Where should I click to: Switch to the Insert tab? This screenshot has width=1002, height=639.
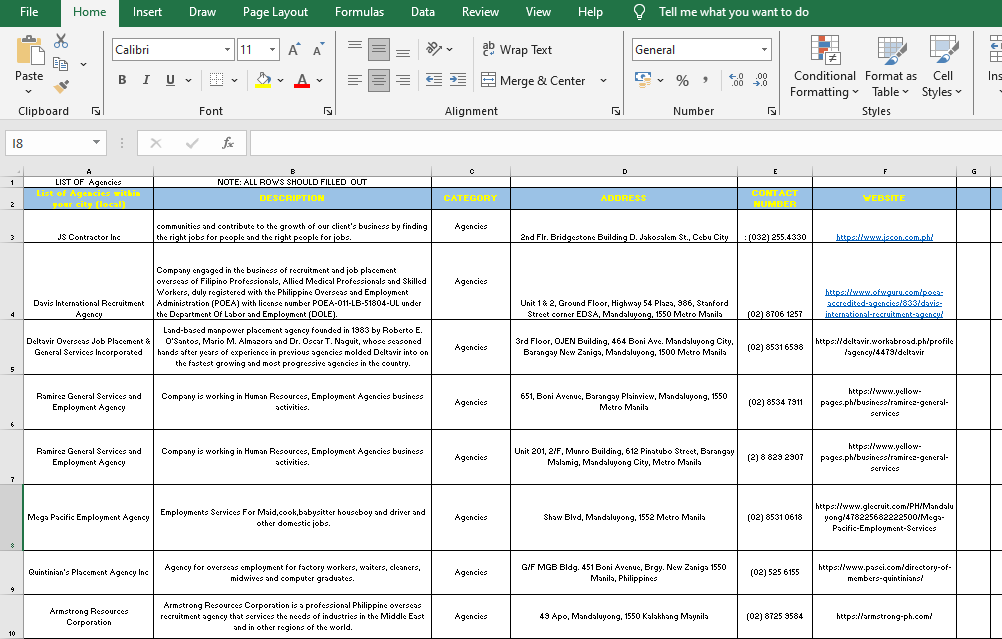147,12
